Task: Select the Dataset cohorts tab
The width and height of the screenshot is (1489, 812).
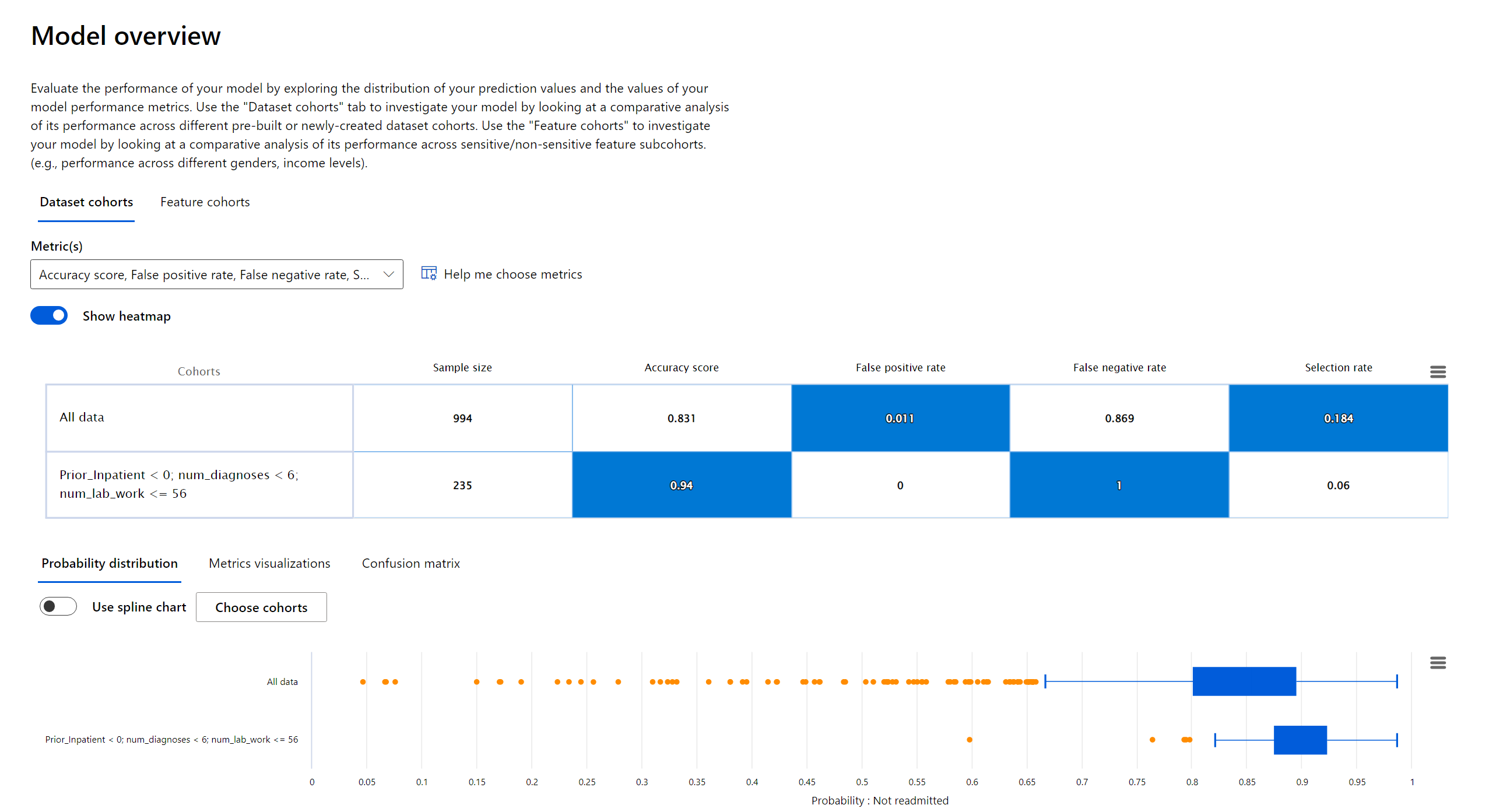Action: (86, 202)
